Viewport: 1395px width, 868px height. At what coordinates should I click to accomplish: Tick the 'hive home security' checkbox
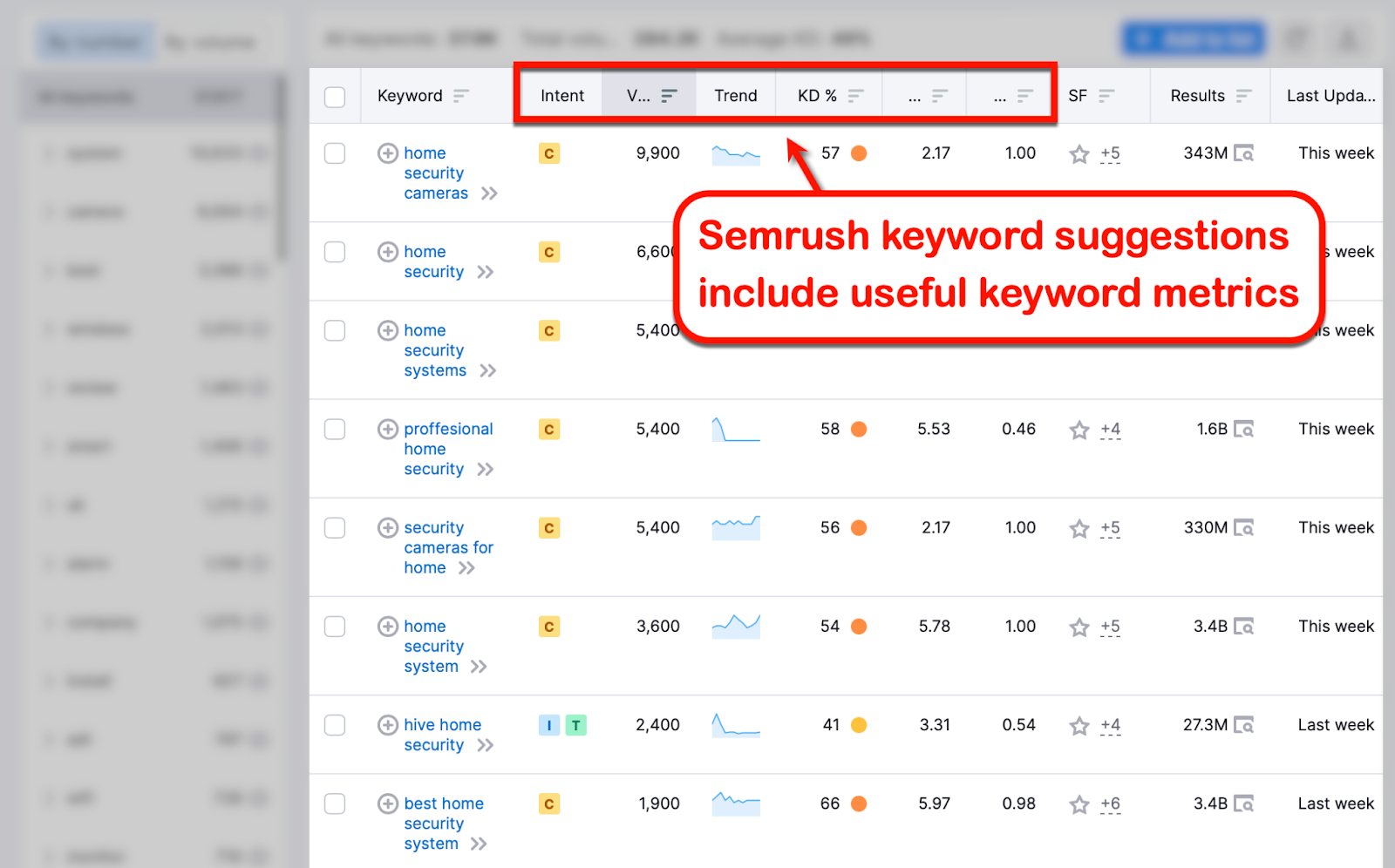(x=335, y=724)
